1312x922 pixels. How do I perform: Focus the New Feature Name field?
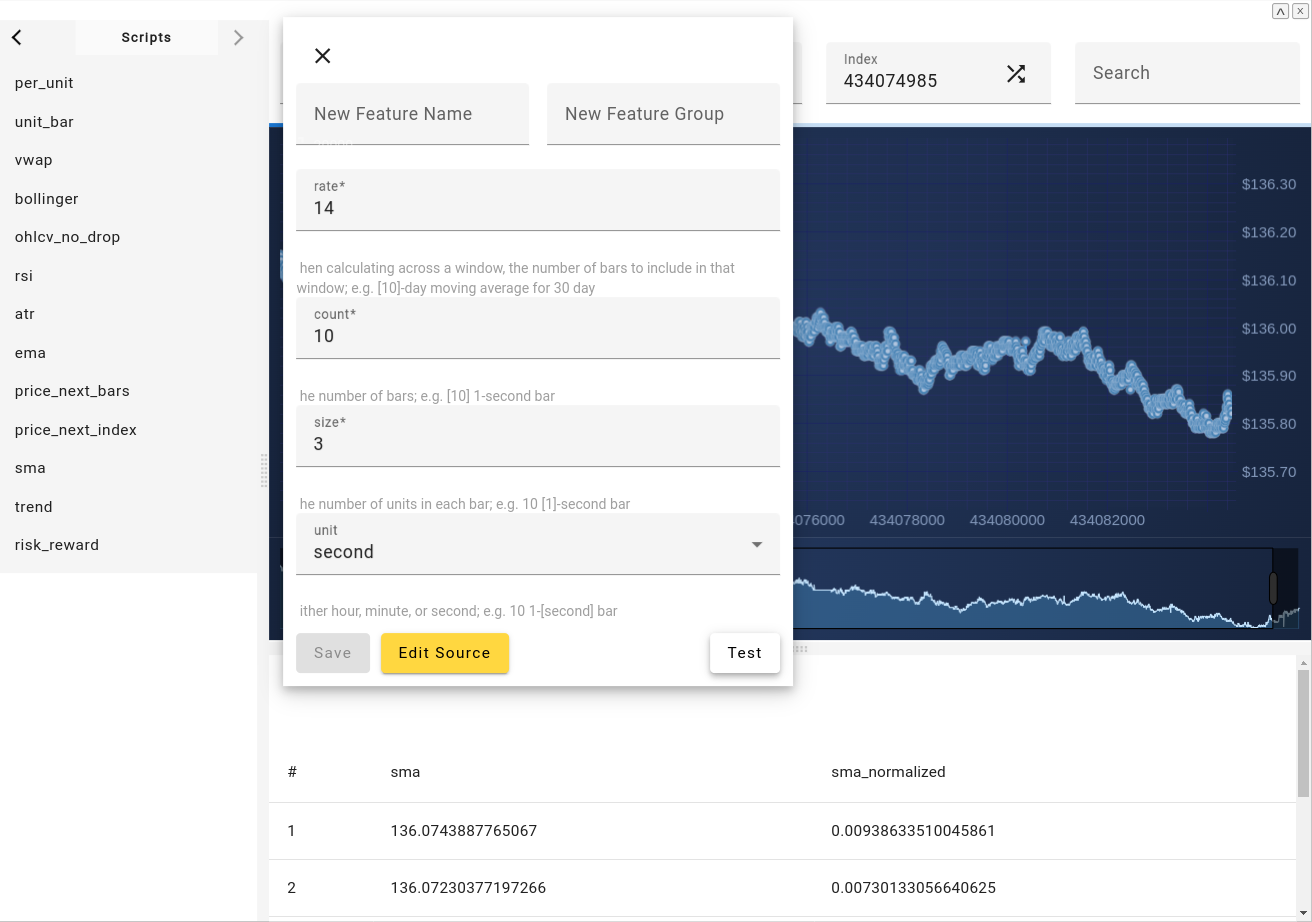(412, 114)
